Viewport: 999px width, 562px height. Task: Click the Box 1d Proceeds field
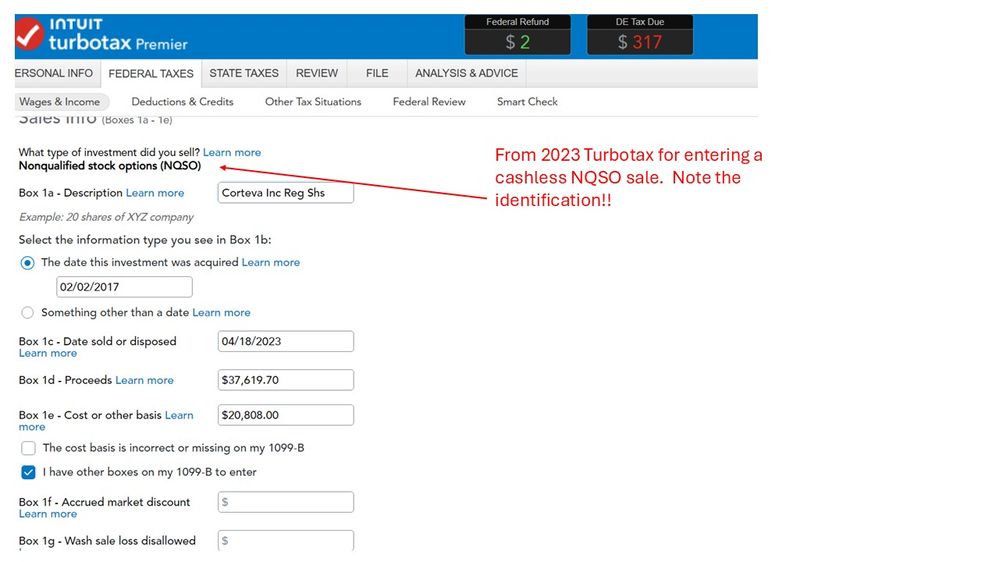point(285,380)
